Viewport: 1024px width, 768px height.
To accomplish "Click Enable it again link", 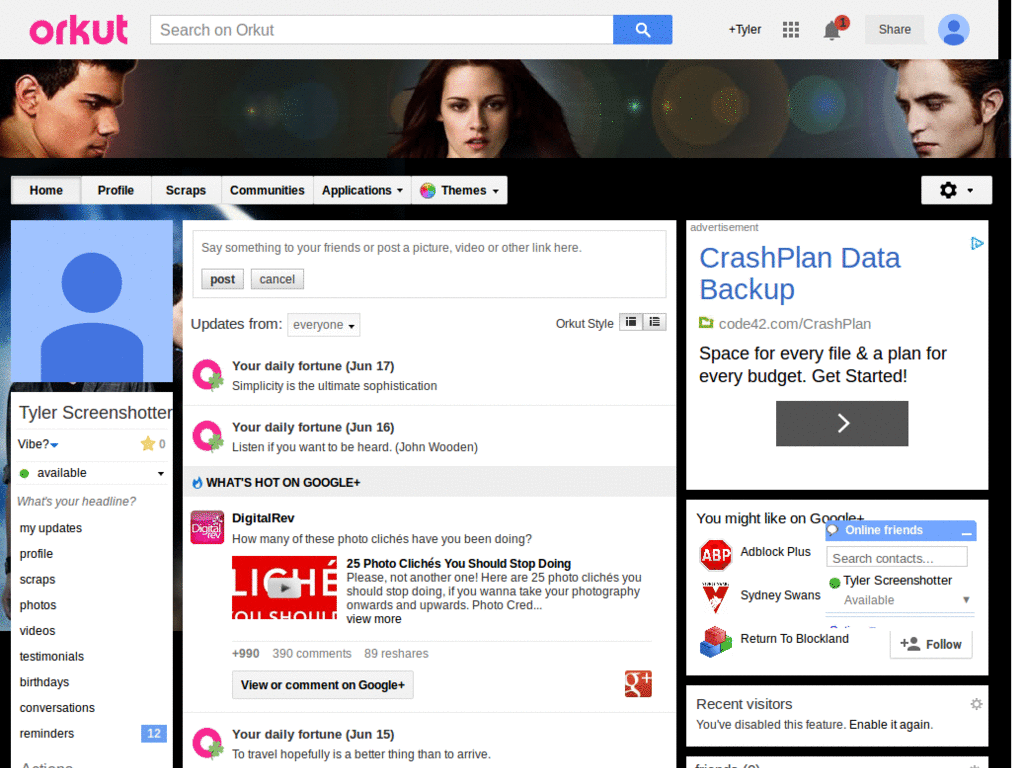I will pos(890,724).
